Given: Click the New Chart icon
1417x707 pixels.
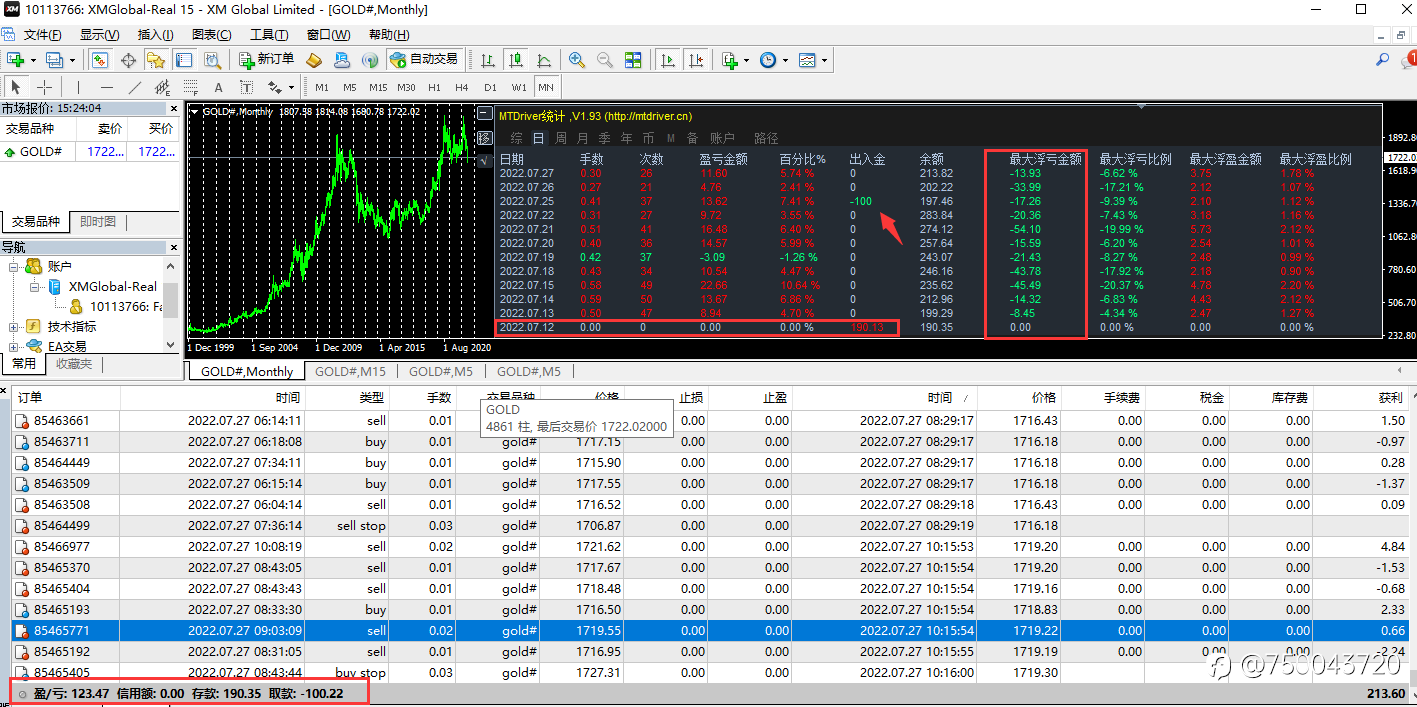Looking at the screenshot, I should pyautogui.click(x=15, y=60).
